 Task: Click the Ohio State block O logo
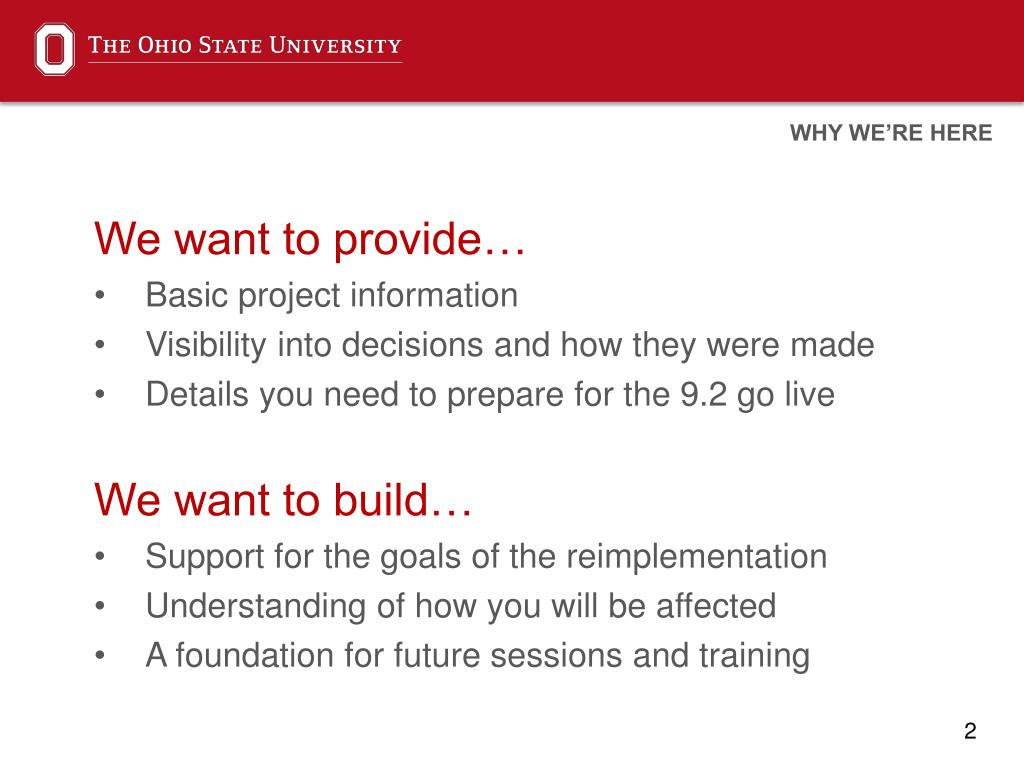(54, 49)
